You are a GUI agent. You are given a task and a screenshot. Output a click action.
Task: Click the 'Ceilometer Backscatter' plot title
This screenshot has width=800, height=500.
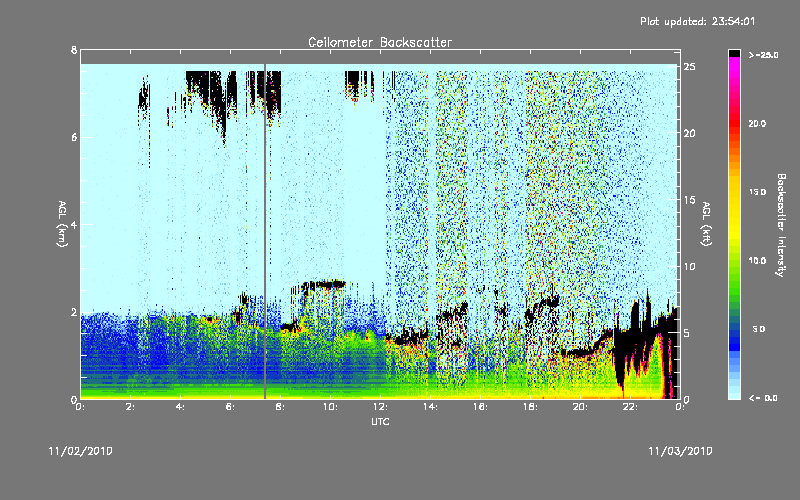click(380, 42)
